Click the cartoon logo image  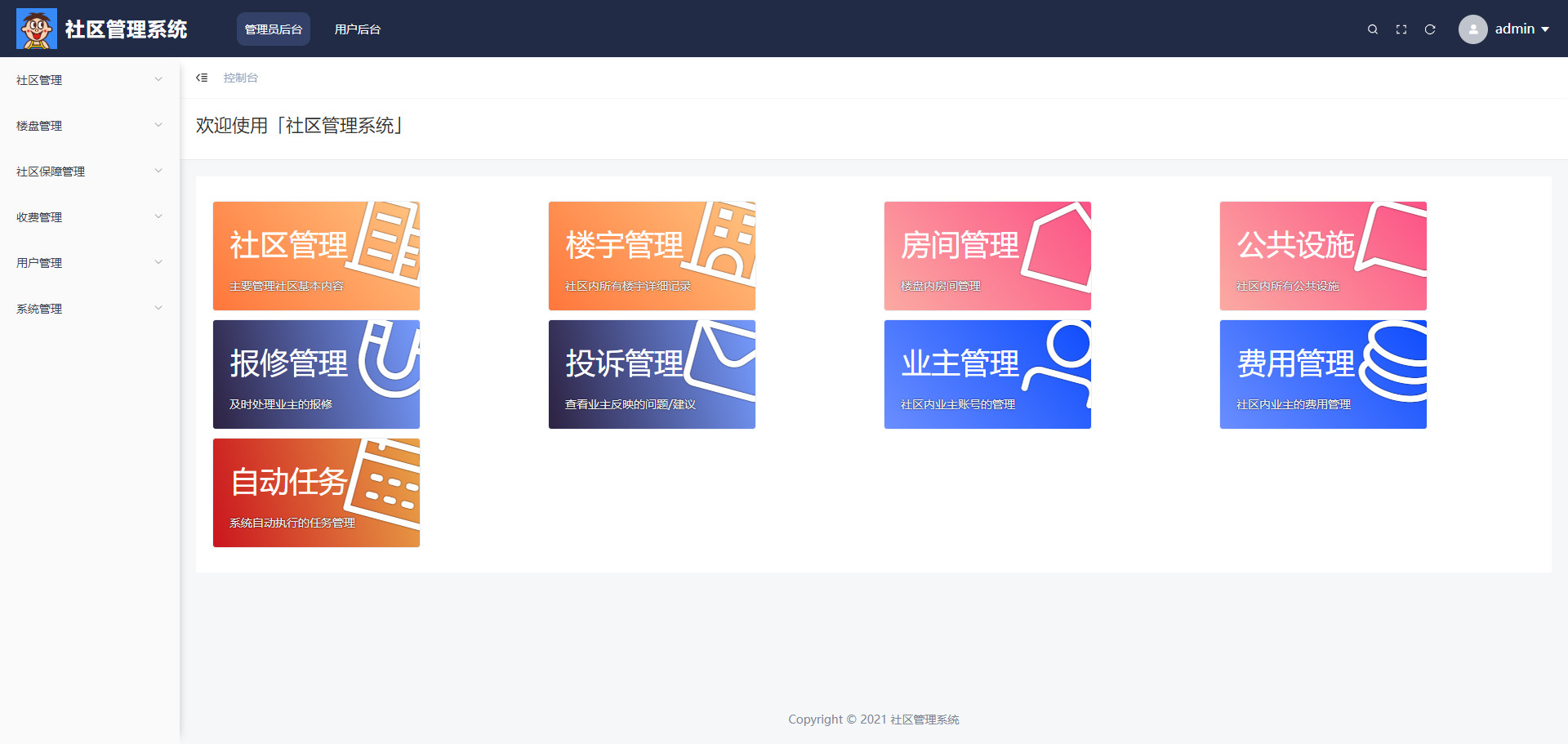37,29
